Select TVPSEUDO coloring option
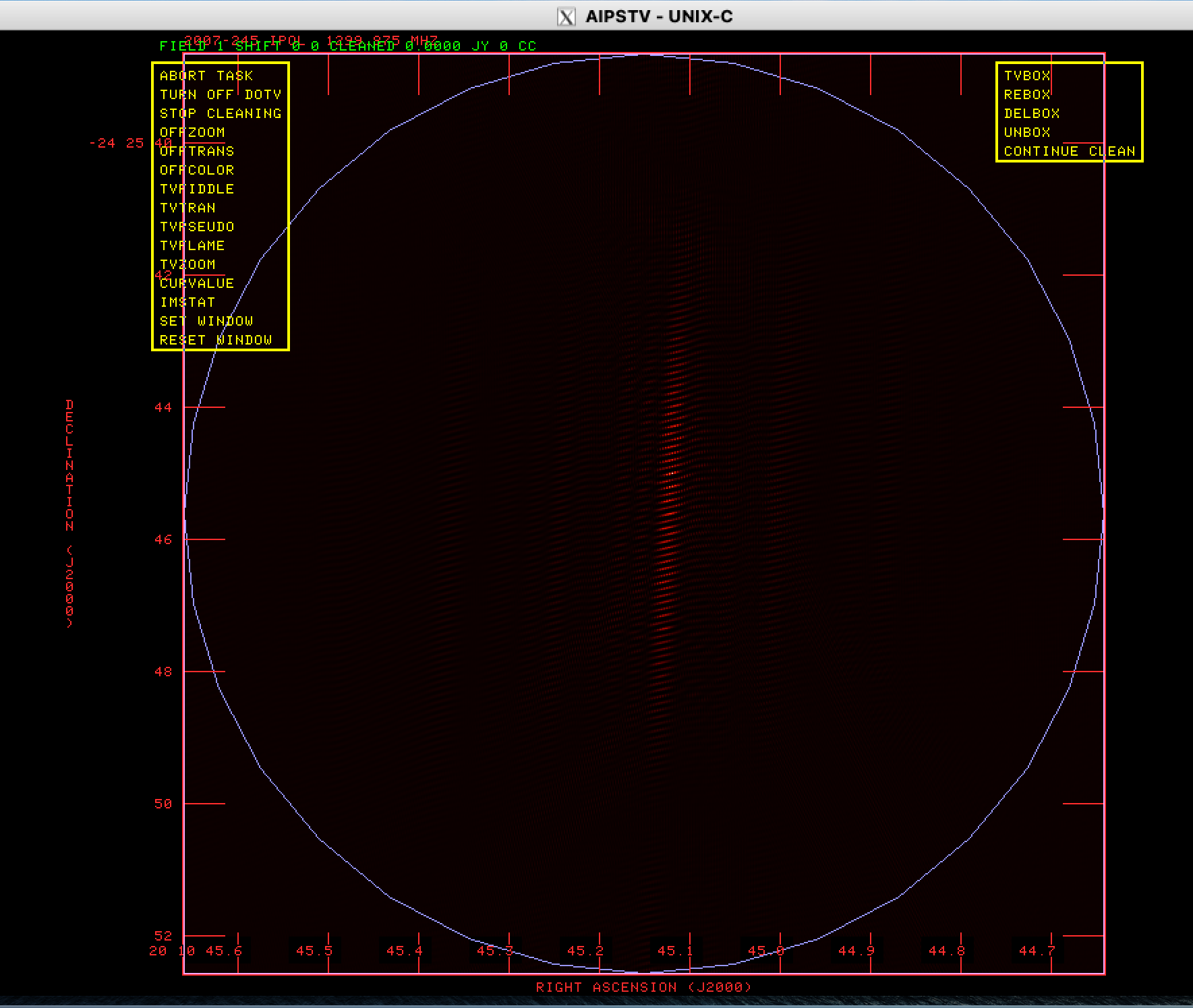This screenshot has width=1193, height=1008. [x=197, y=227]
